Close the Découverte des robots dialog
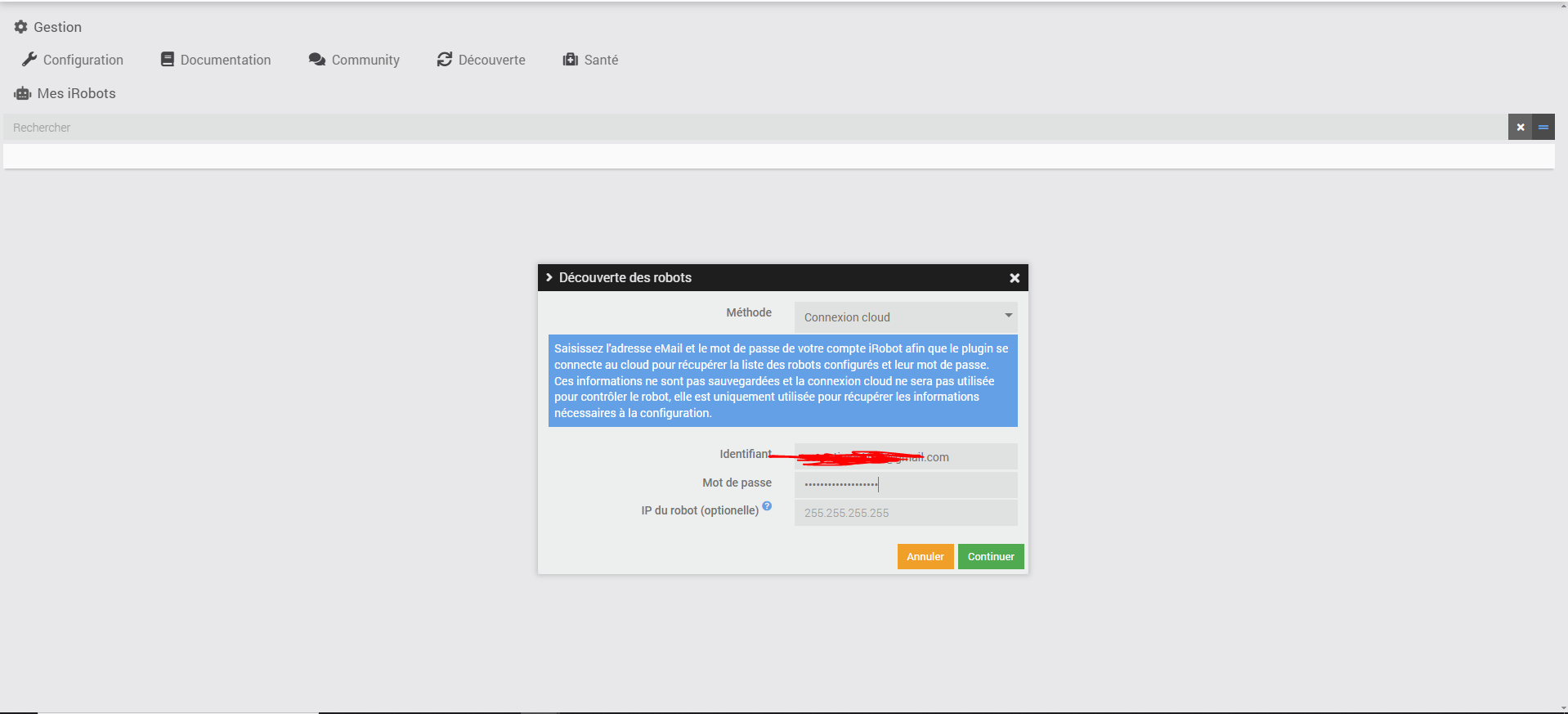Viewport: 1568px width, 714px height. pyautogui.click(x=1015, y=278)
